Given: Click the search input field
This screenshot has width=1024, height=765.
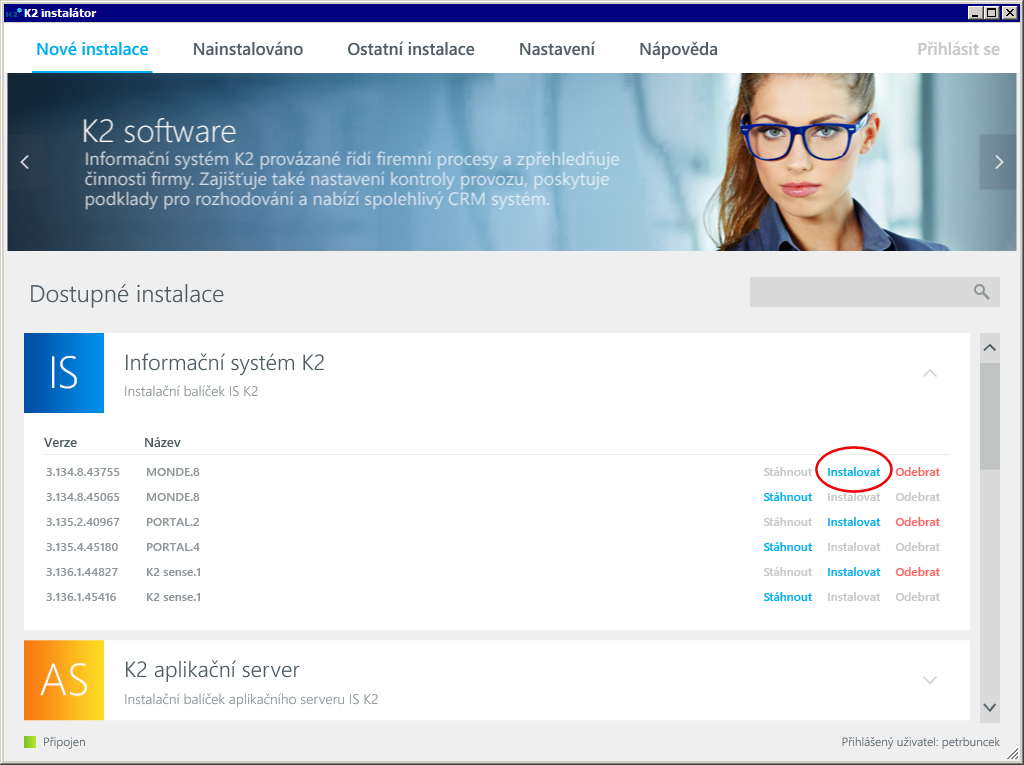Looking at the screenshot, I should 874,292.
